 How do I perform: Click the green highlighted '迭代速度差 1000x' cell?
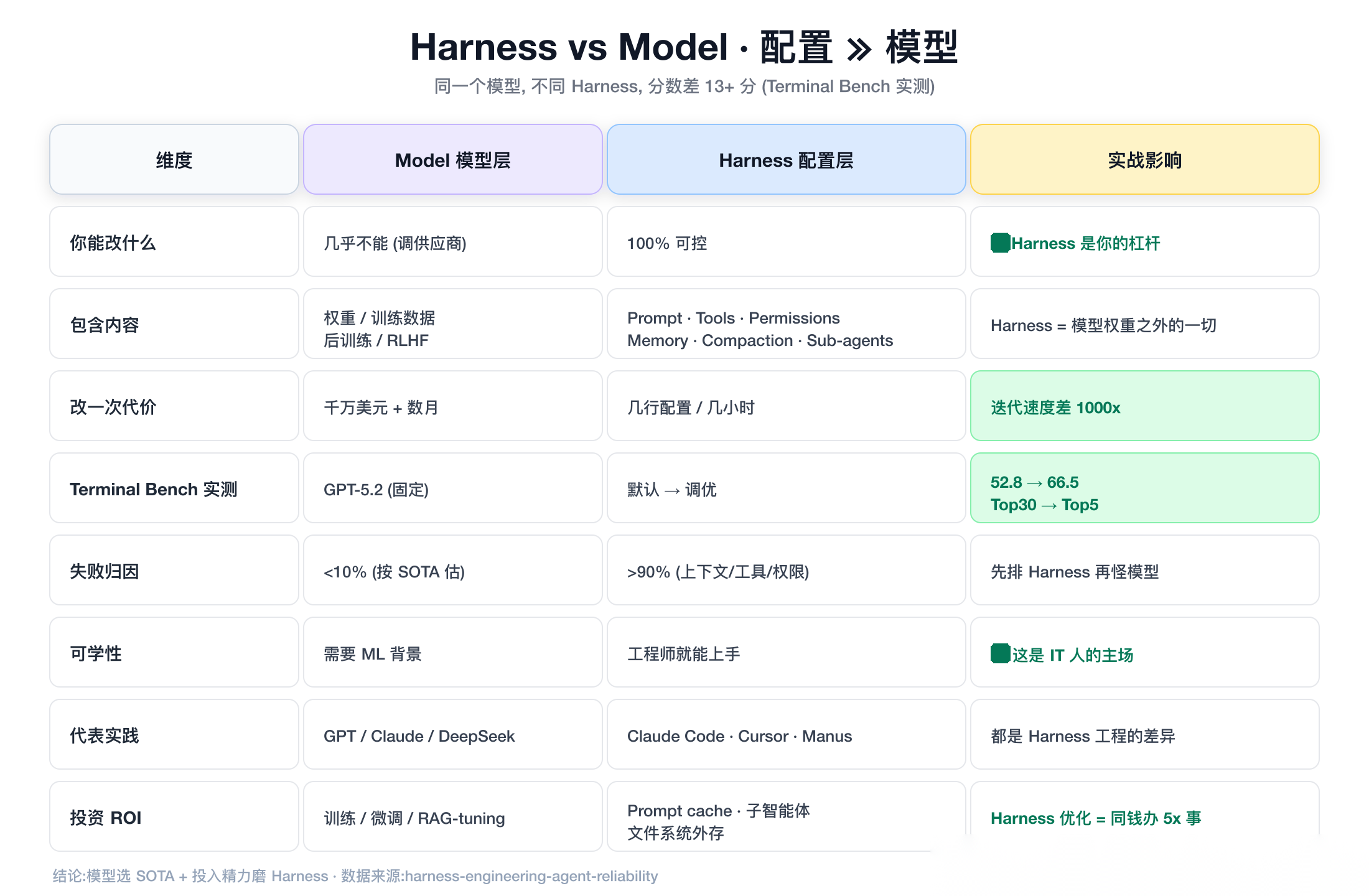pyautogui.click(x=1145, y=406)
